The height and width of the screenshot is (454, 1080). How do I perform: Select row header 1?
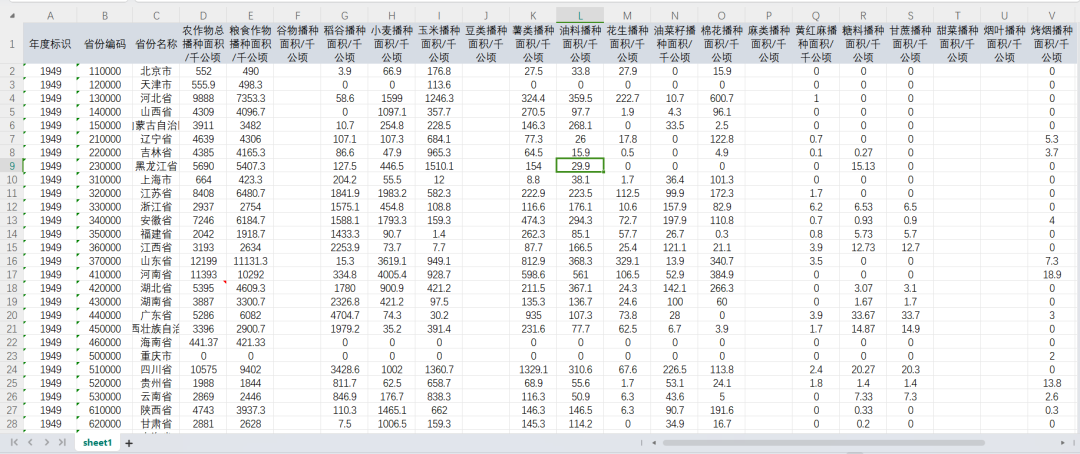click(x=12, y=43)
